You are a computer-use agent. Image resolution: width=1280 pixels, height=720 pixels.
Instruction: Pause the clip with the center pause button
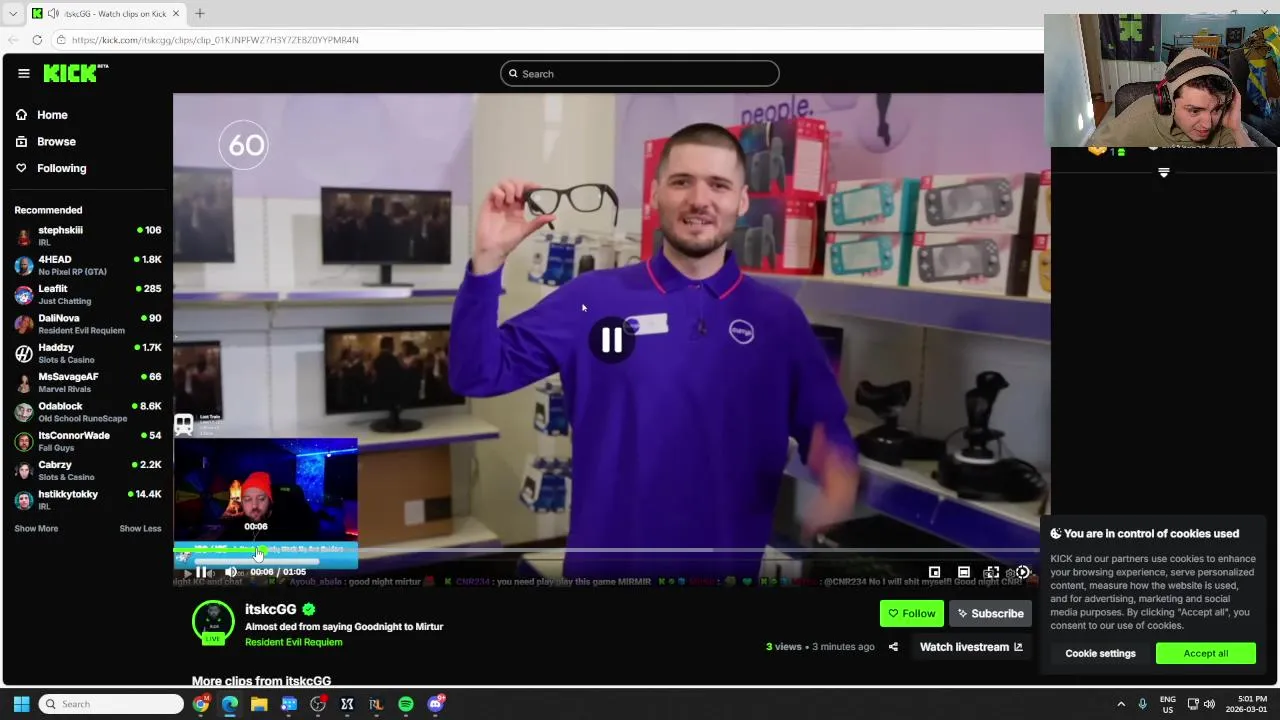click(x=611, y=340)
